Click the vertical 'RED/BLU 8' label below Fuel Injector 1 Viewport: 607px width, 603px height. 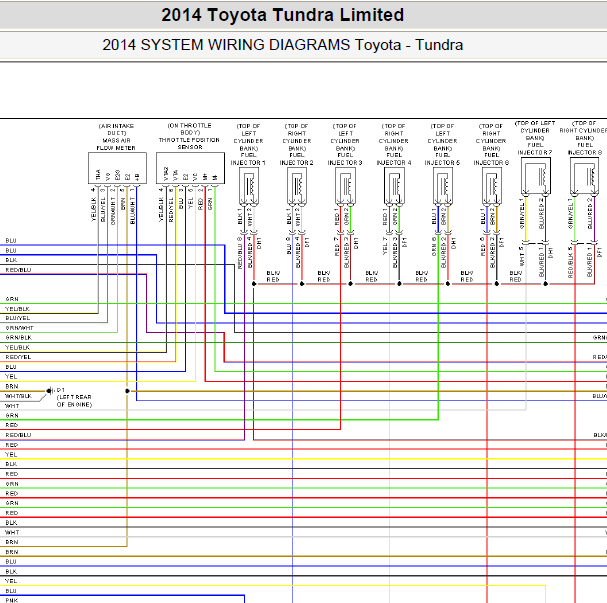pyautogui.click(x=240, y=253)
